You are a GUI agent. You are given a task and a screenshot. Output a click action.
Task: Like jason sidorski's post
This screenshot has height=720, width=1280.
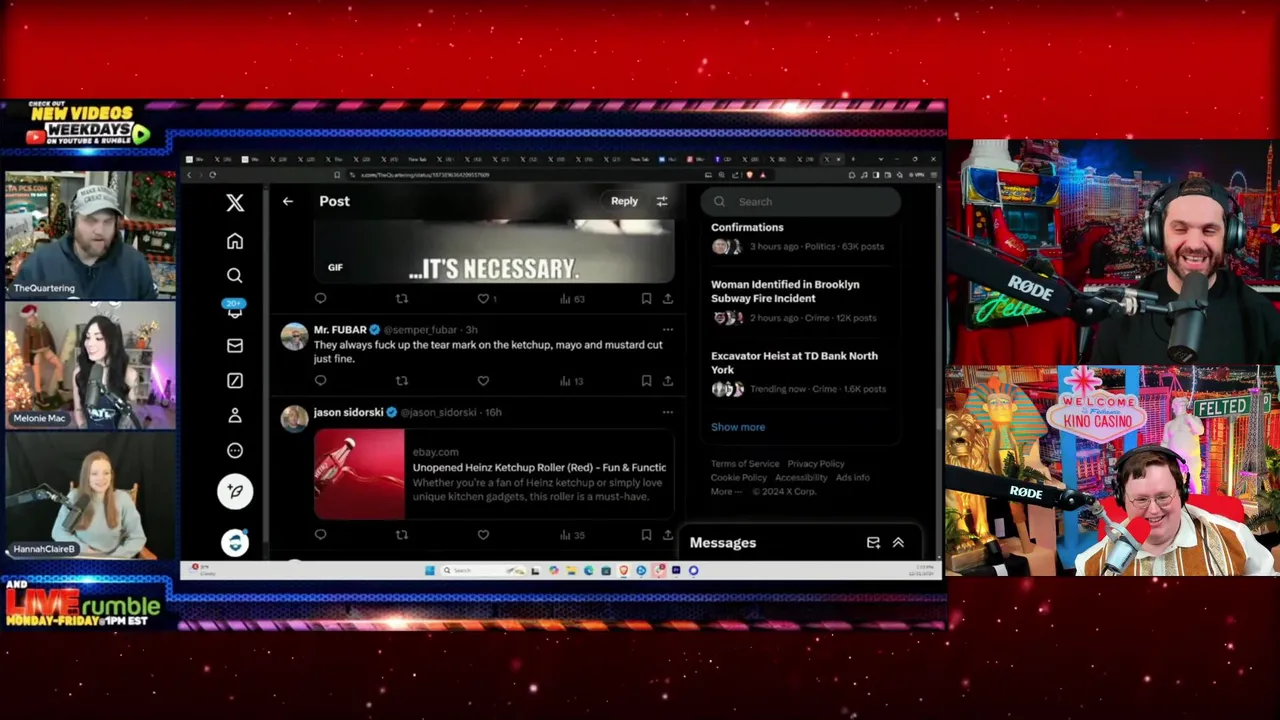tap(483, 535)
